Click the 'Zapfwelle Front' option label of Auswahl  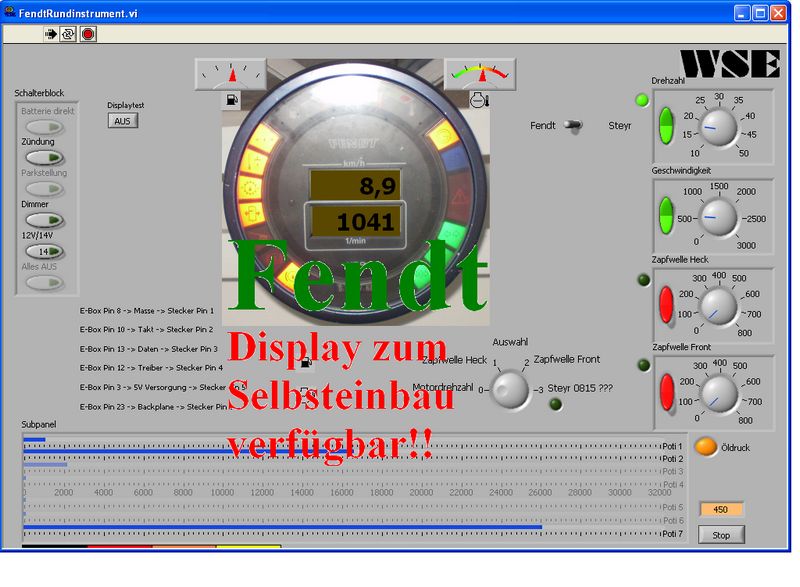(x=567, y=359)
